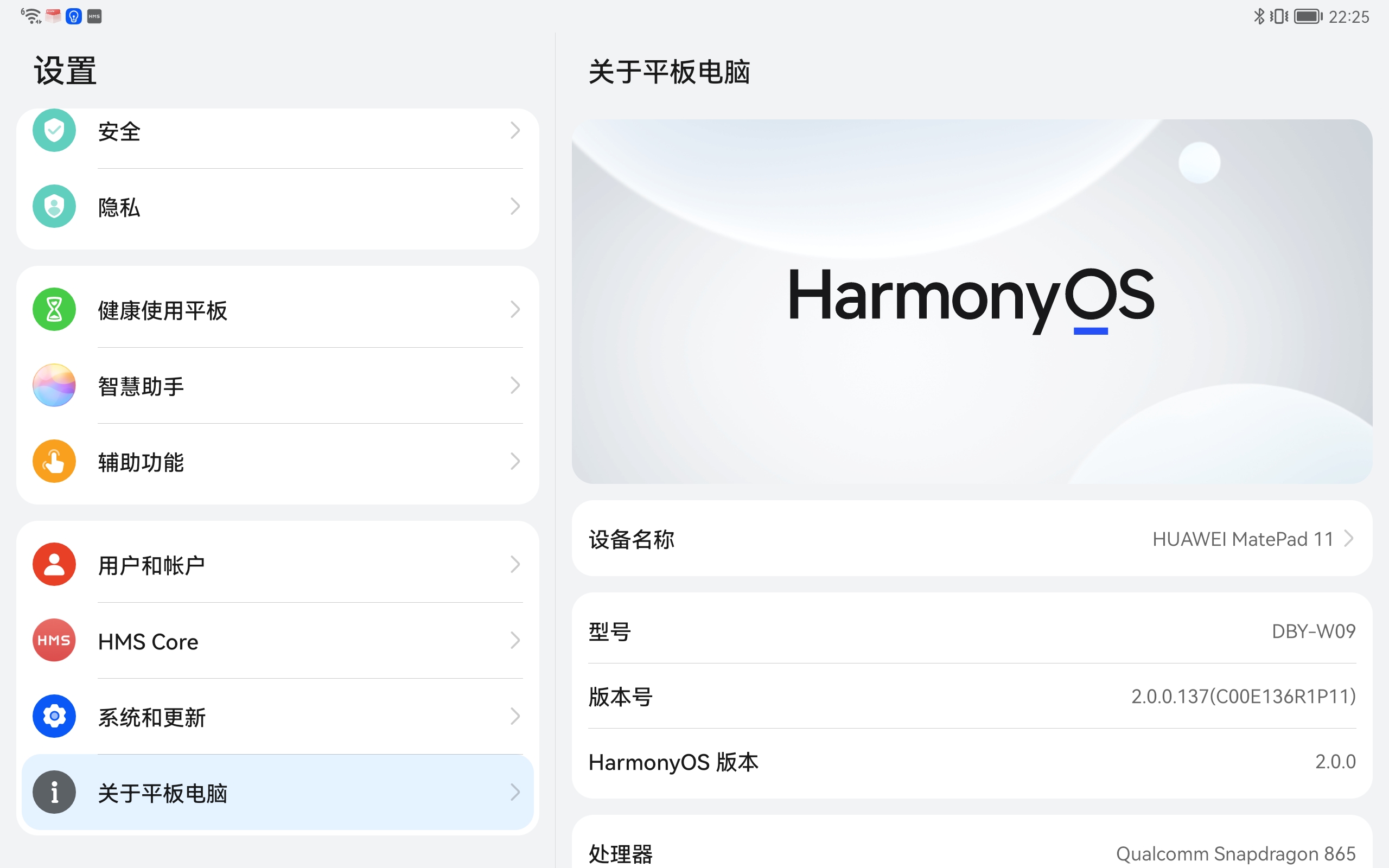Click the hourglass Digital Balance (健康使用平板) icon
Viewport: 1389px width, 868px height.
(x=54, y=309)
